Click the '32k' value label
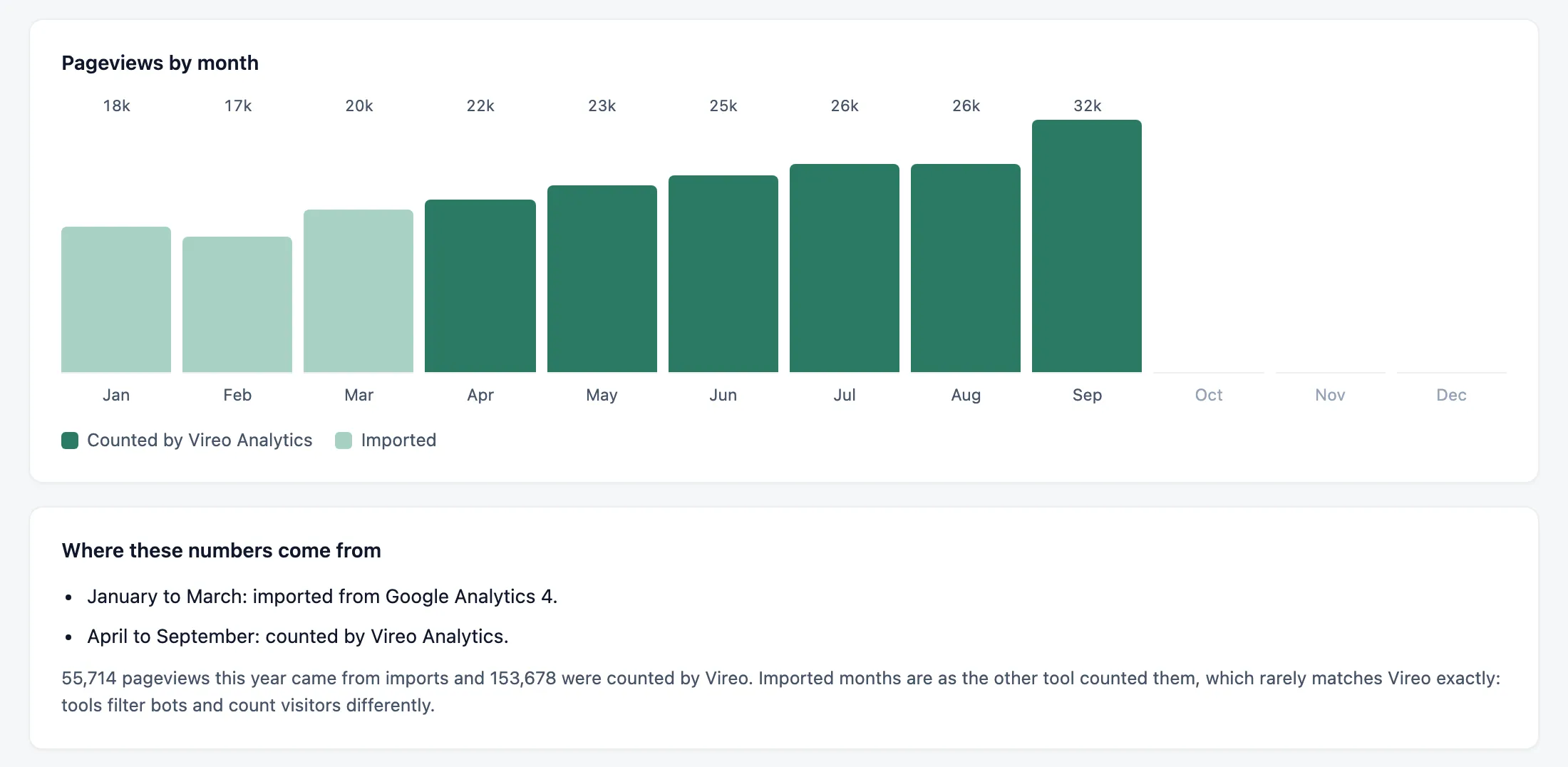Image resolution: width=1568 pixels, height=767 pixels. click(x=1088, y=106)
